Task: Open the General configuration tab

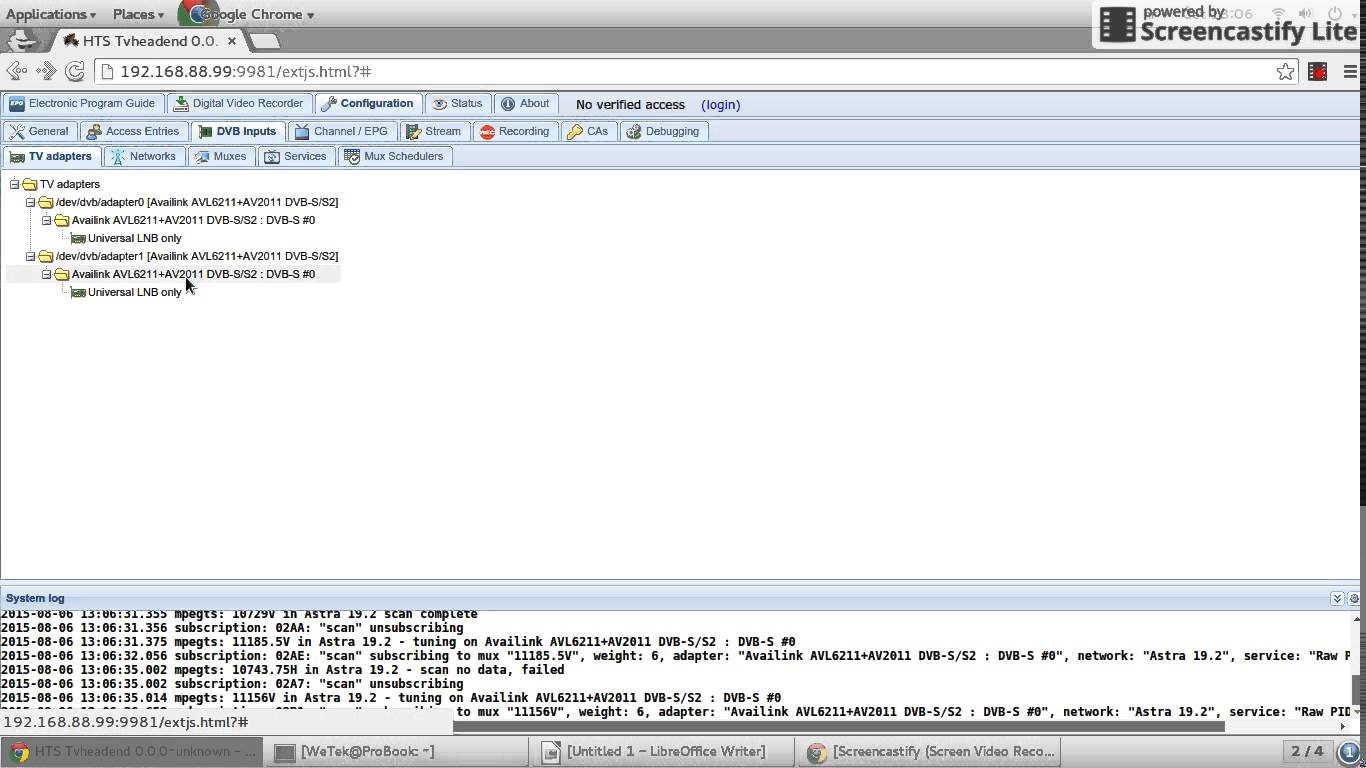Action: tap(39, 131)
